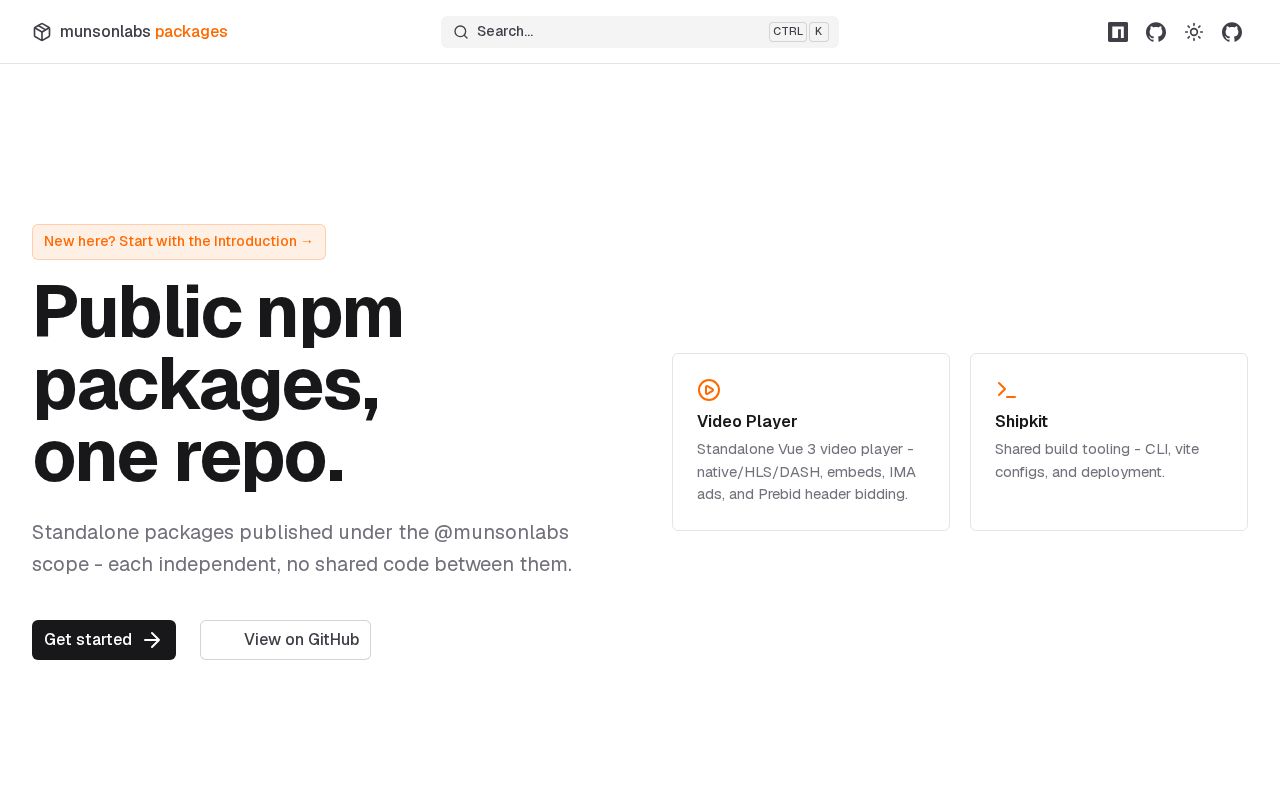Click the Get started button
Image resolution: width=1280 pixels, height=800 pixels.
point(104,640)
